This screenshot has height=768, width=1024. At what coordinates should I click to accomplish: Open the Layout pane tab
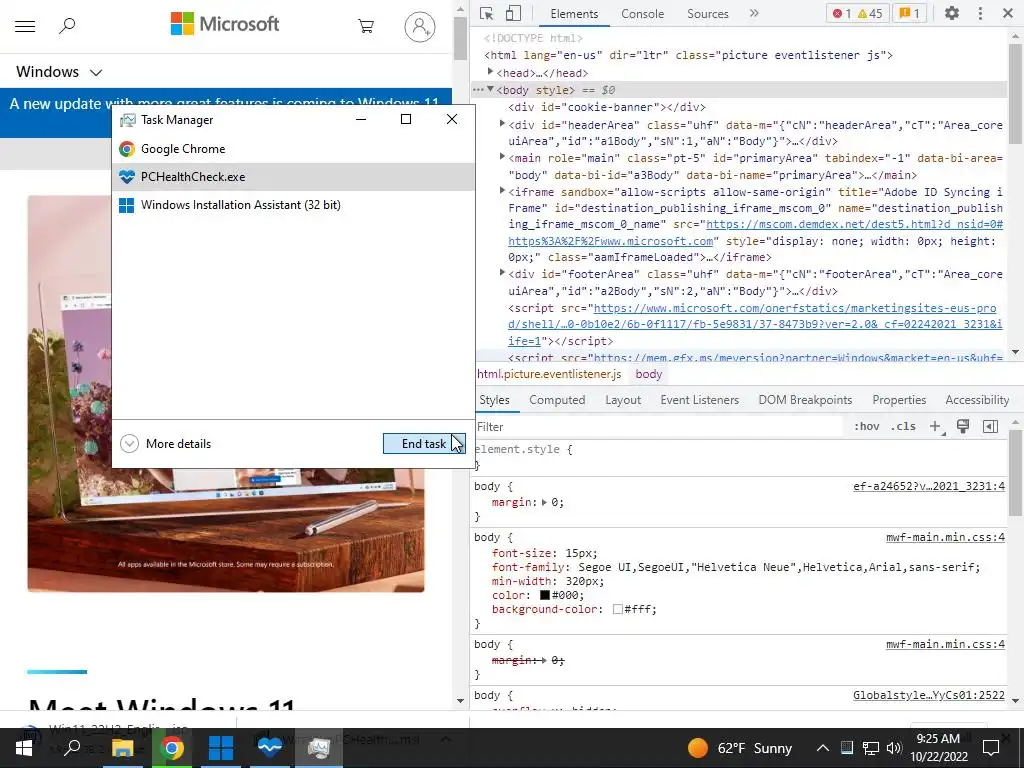point(623,400)
